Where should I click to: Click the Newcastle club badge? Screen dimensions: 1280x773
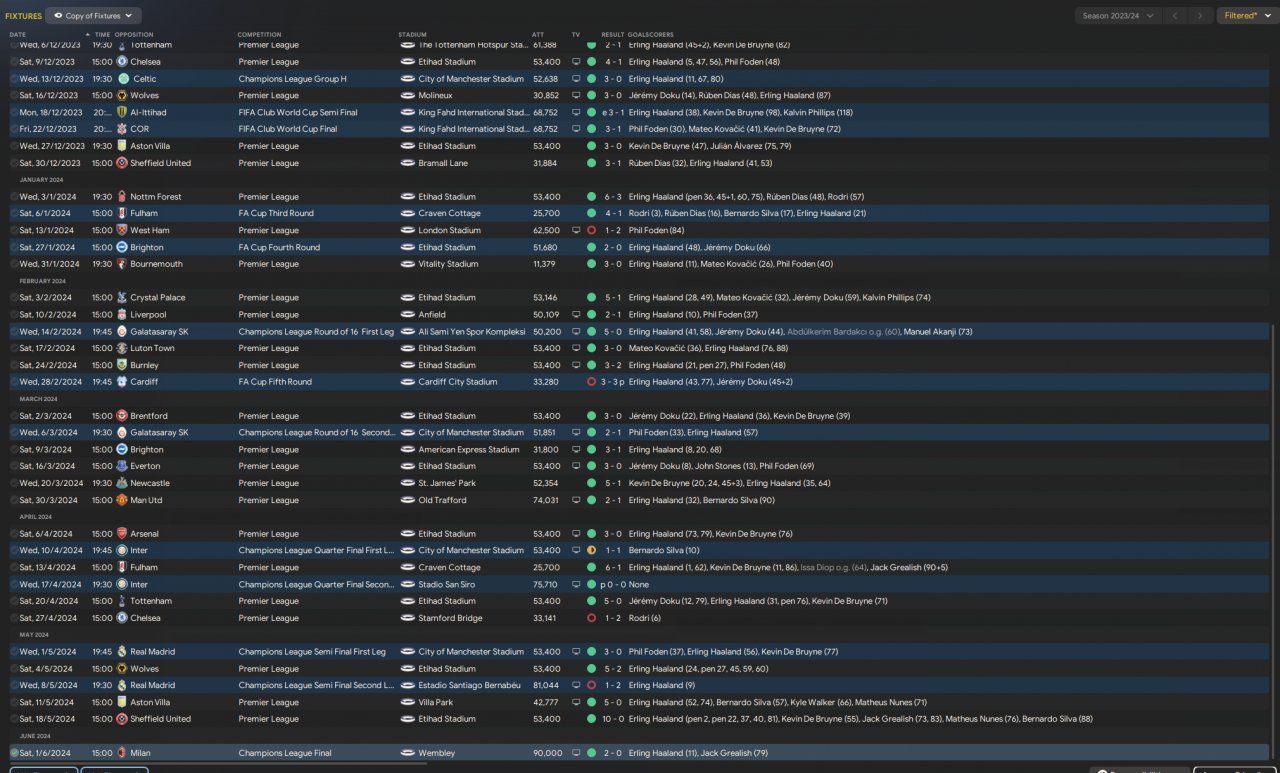pos(122,483)
